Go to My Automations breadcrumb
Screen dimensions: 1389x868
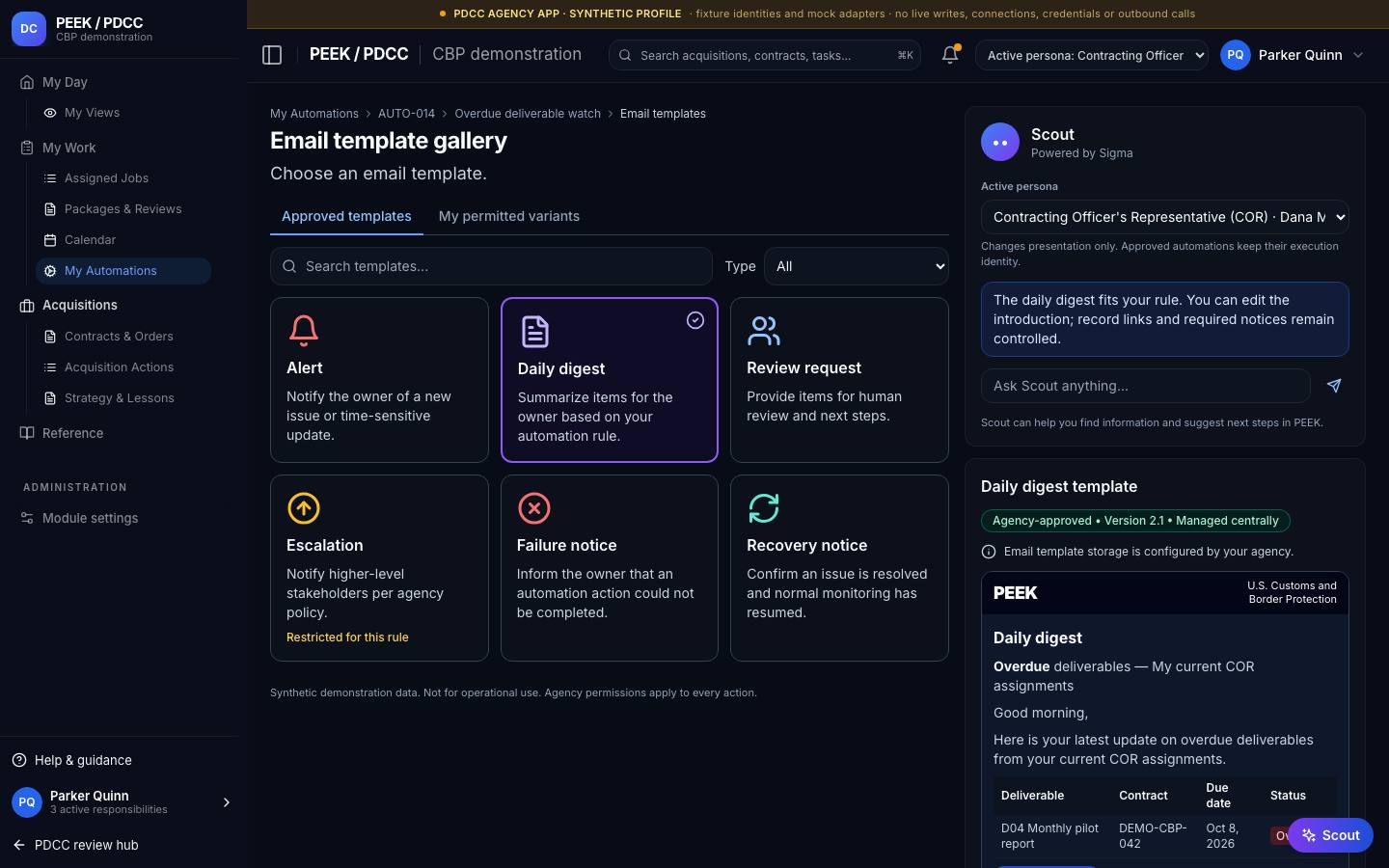314,114
